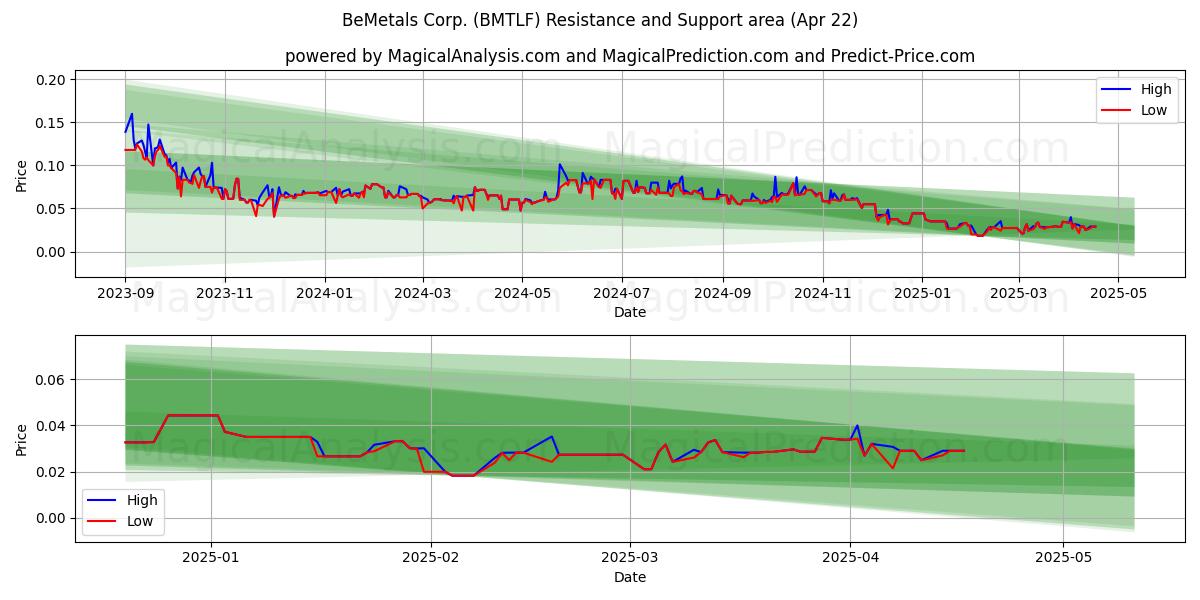Click the '2024-03' x-axis label on the top chart
The width and height of the screenshot is (1200, 600).
[423, 295]
